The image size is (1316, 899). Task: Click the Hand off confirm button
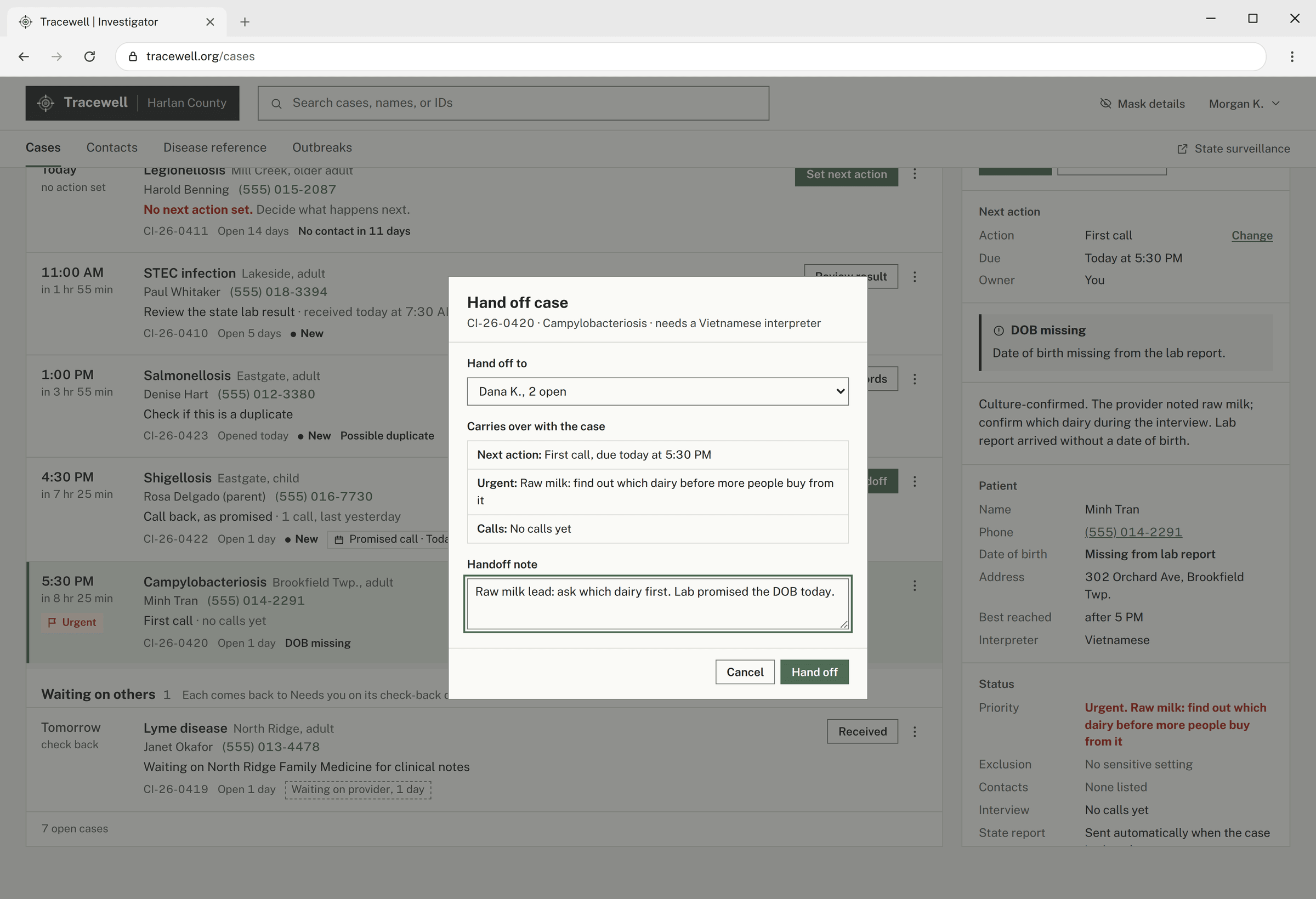(x=814, y=672)
